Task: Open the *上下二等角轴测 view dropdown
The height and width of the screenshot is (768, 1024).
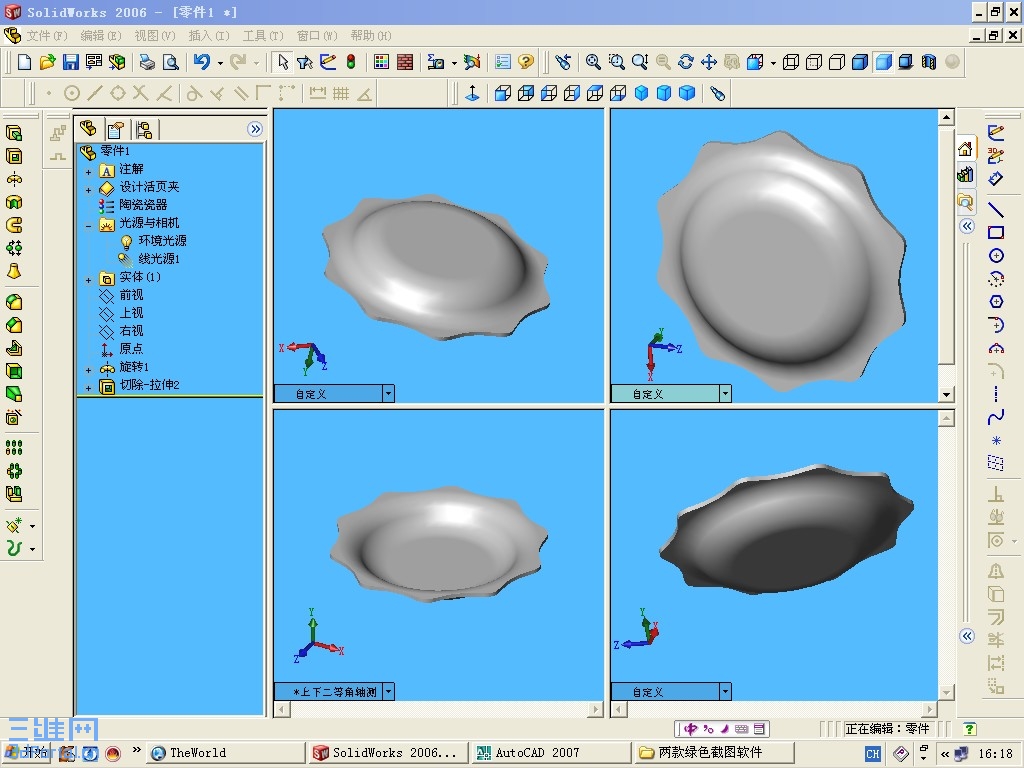Action: 388,691
